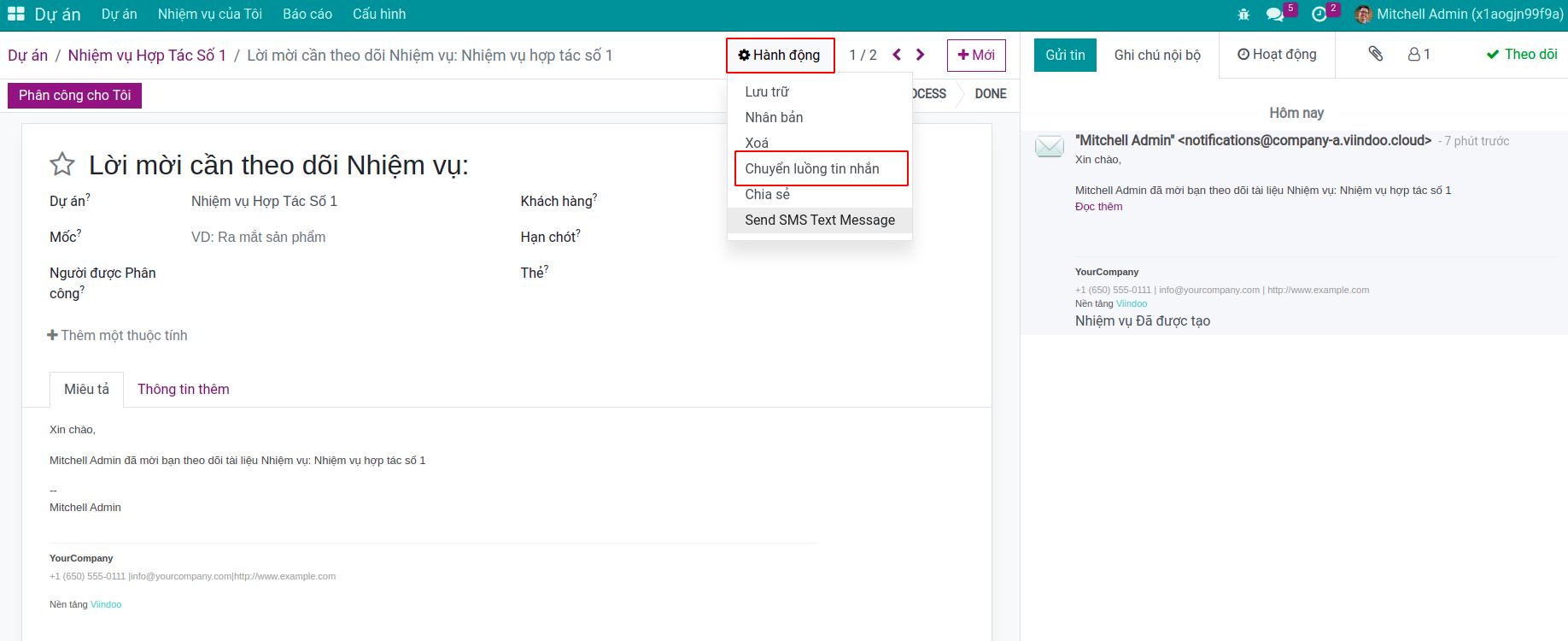Open the Cấu hình menu
1568x641 pixels.
pyautogui.click(x=379, y=15)
